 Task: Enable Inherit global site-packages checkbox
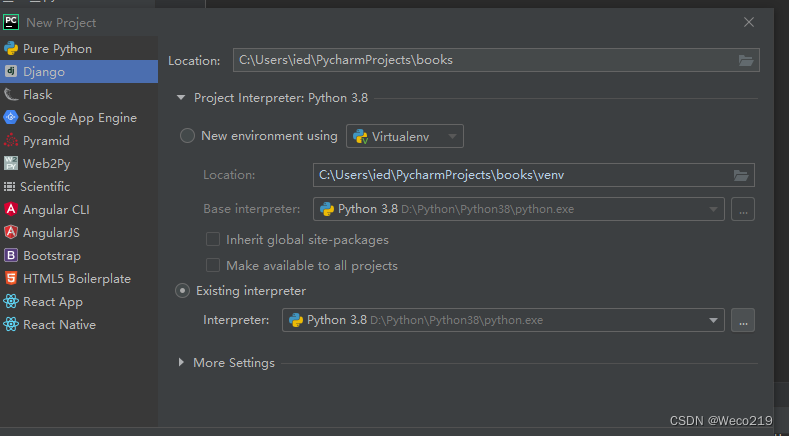[x=213, y=240]
